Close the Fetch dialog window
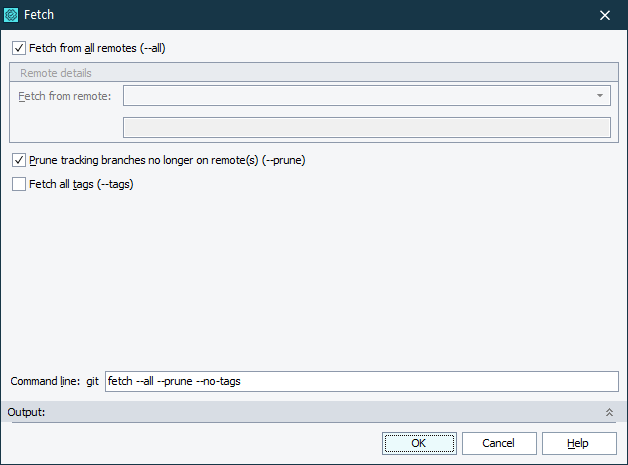 tap(604, 15)
